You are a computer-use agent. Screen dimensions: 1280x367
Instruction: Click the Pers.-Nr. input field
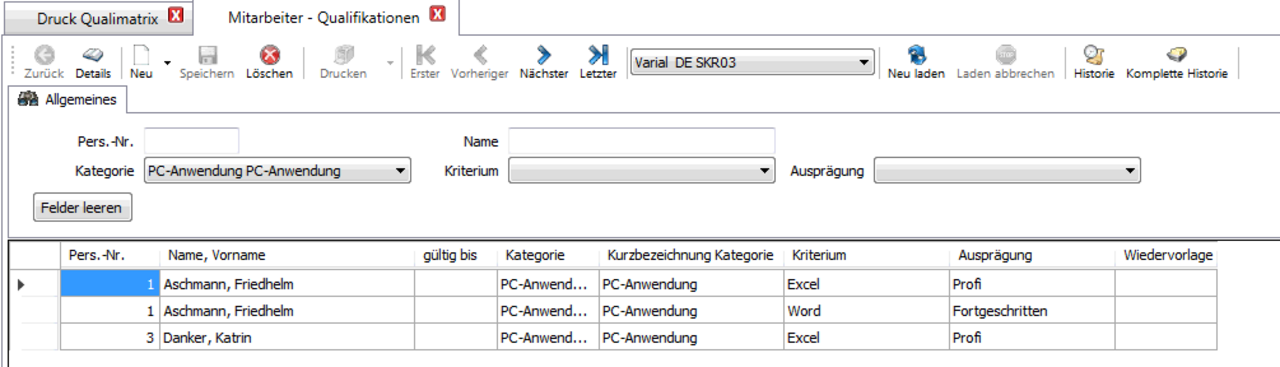[192, 141]
